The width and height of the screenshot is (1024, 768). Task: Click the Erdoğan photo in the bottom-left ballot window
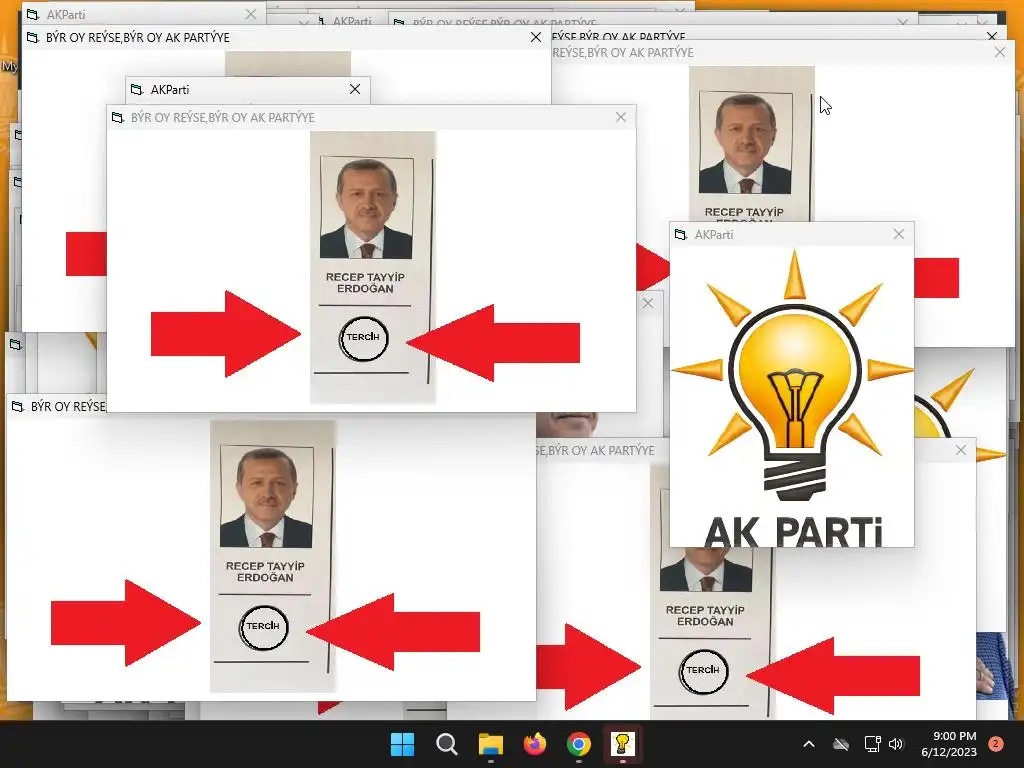(x=266, y=497)
